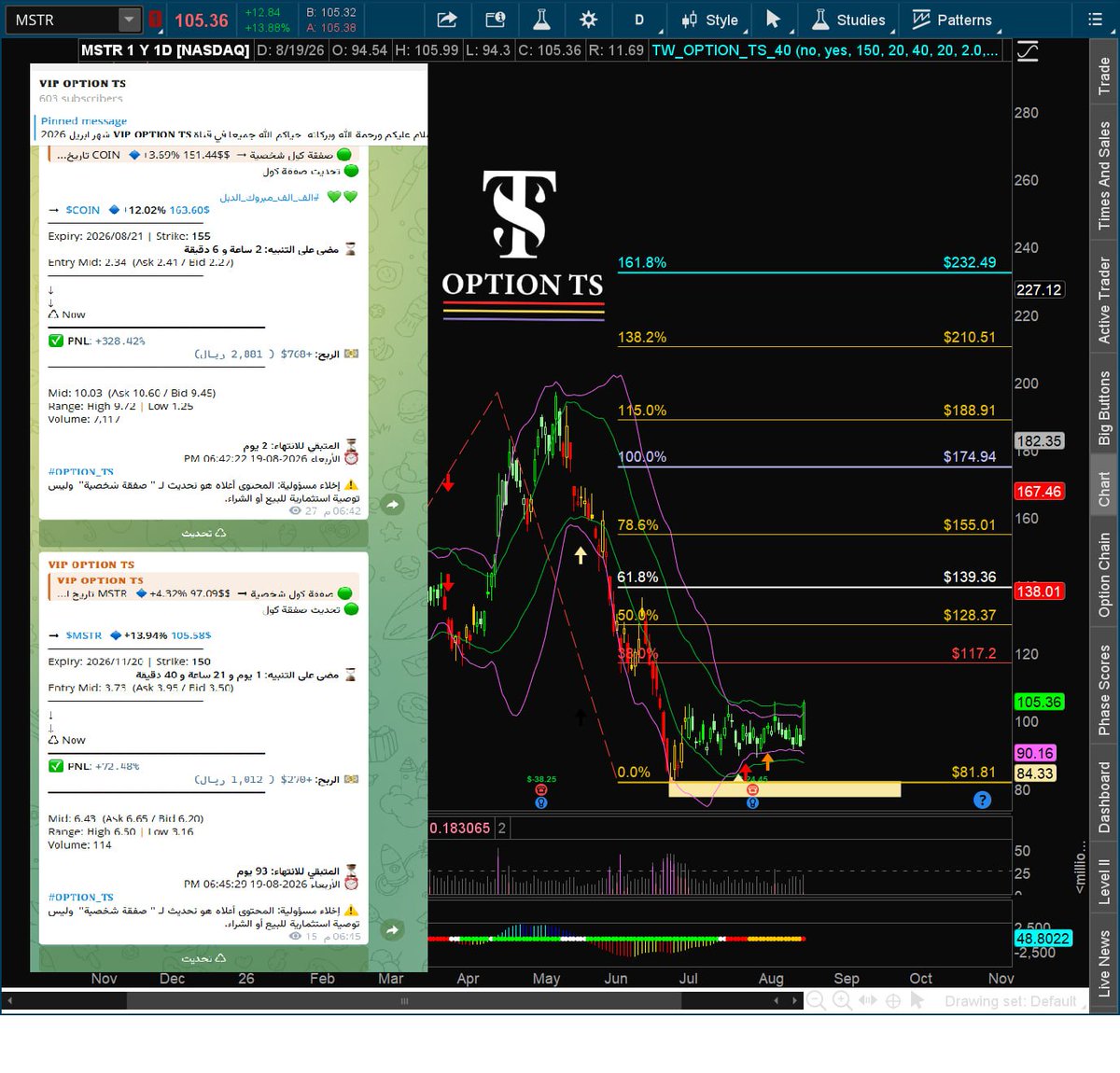The height and width of the screenshot is (1073, 1120).
Task: Click forward arrow on the MSTR Telegram message
Action: (393, 930)
